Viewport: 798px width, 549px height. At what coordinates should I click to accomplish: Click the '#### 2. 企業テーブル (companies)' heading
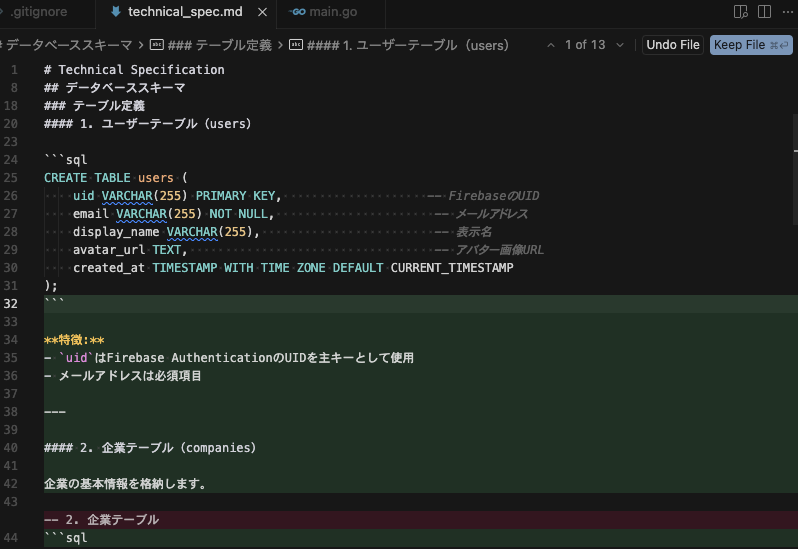point(150,448)
